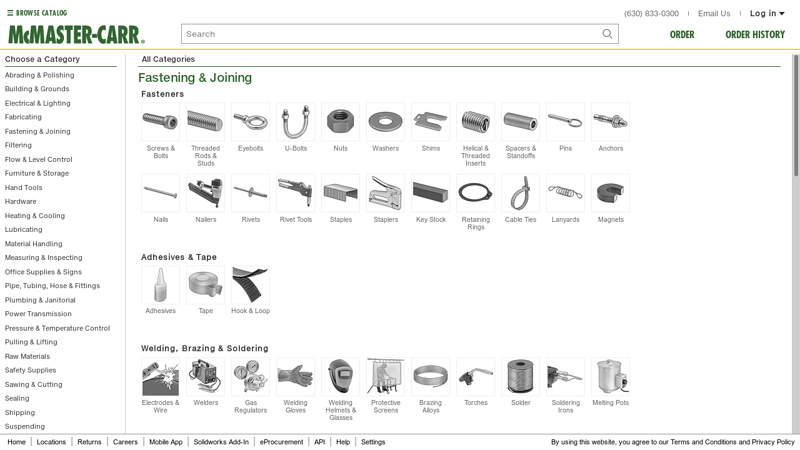Open the Washers category icon
The height and width of the screenshot is (450, 800).
click(x=385, y=121)
